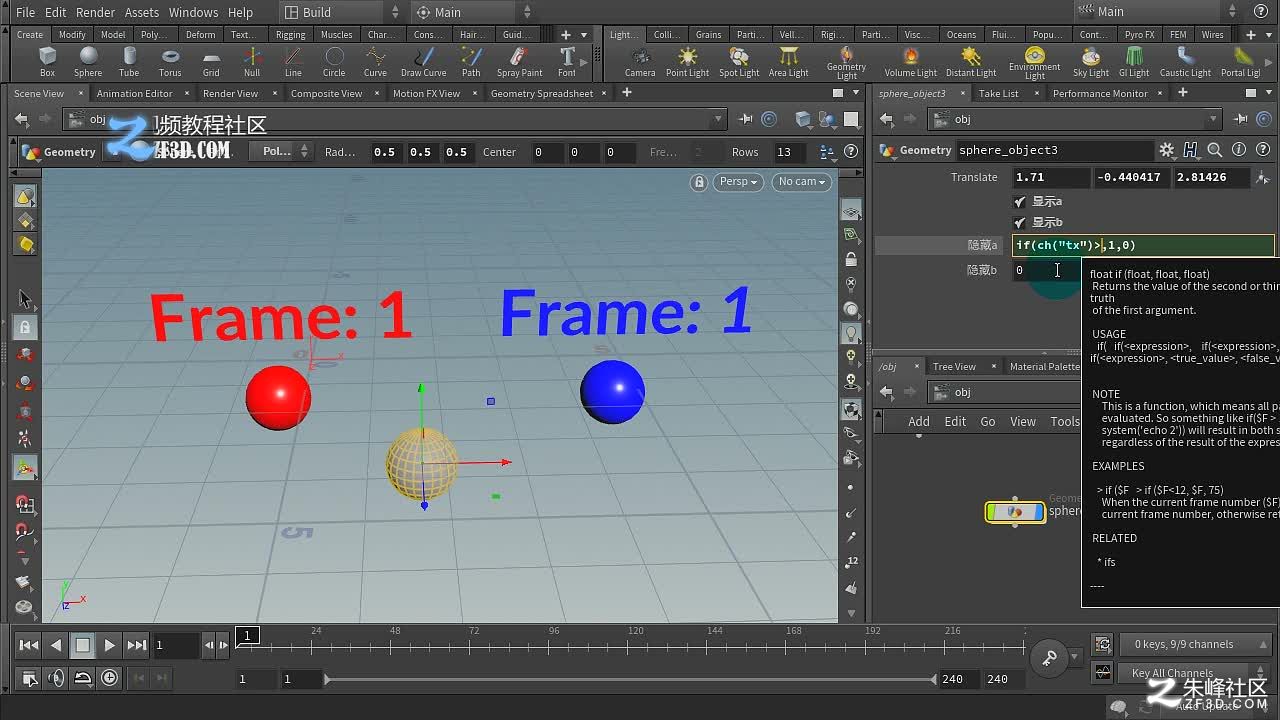Open the Persp viewport menu
The image size is (1280, 720).
[739, 182]
